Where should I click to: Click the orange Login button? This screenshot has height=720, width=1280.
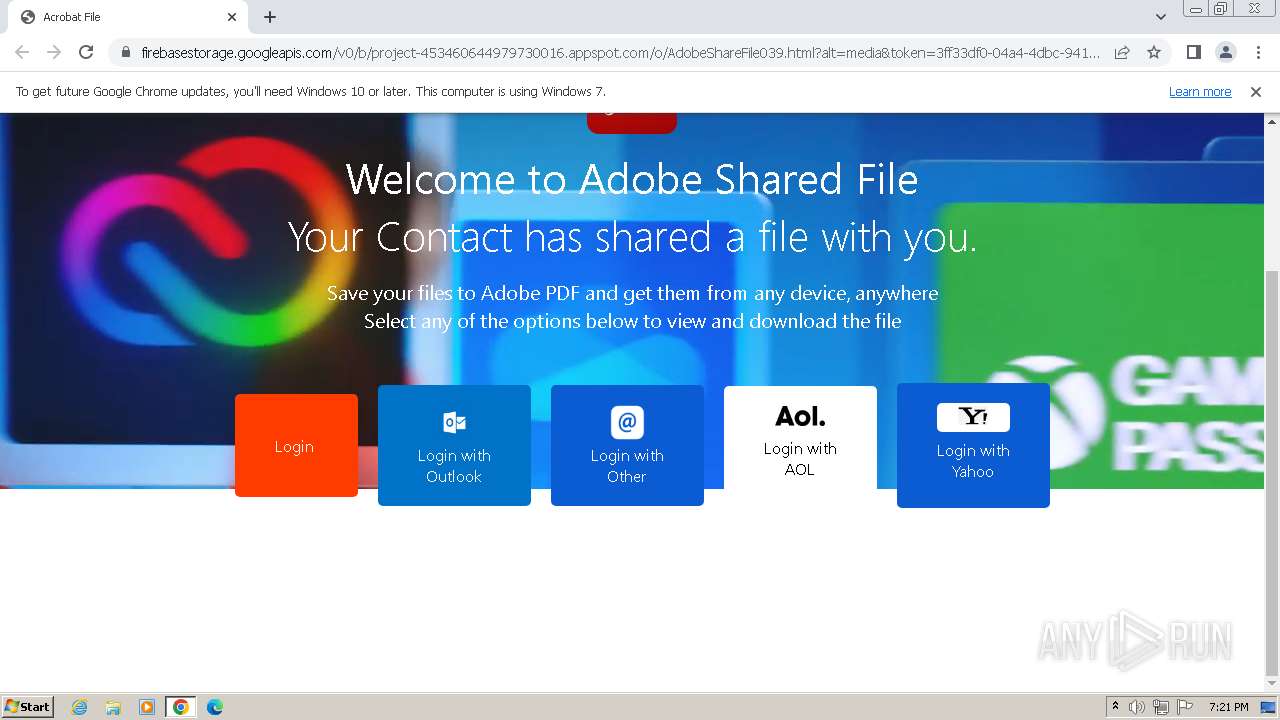click(296, 445)
